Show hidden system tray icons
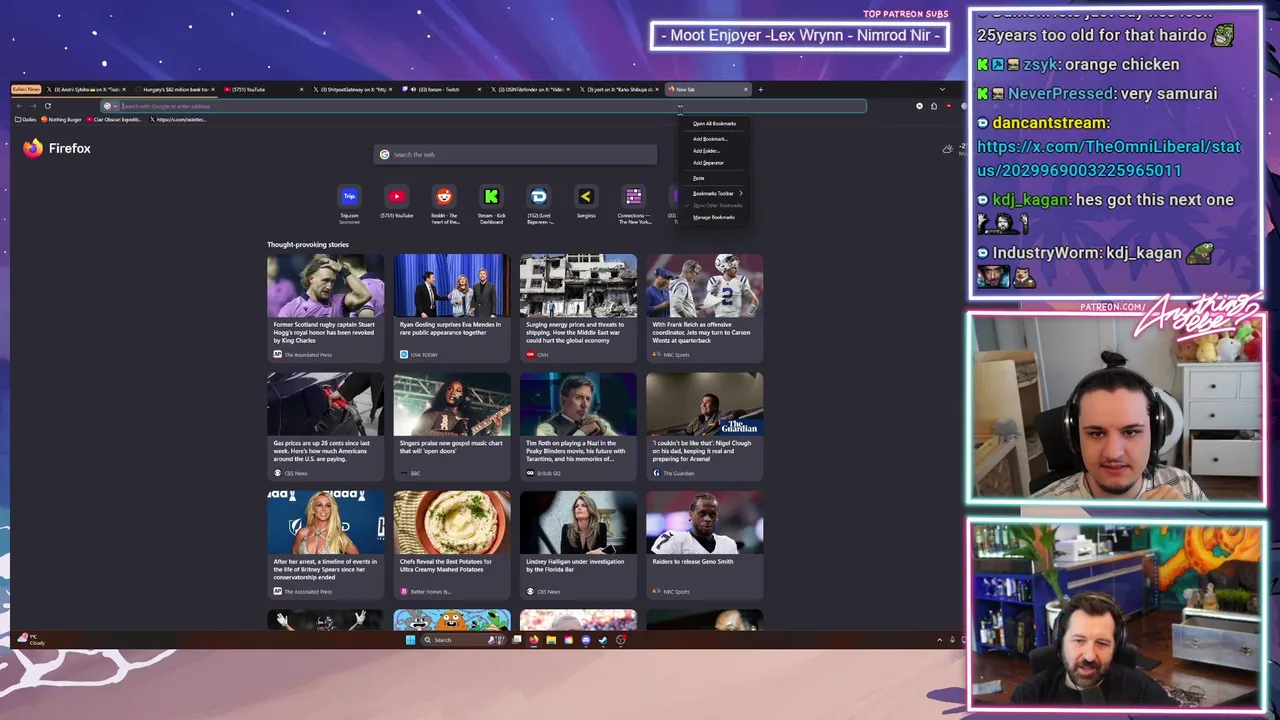Screen dimensions: 1280x720 [x=939, y=640]
